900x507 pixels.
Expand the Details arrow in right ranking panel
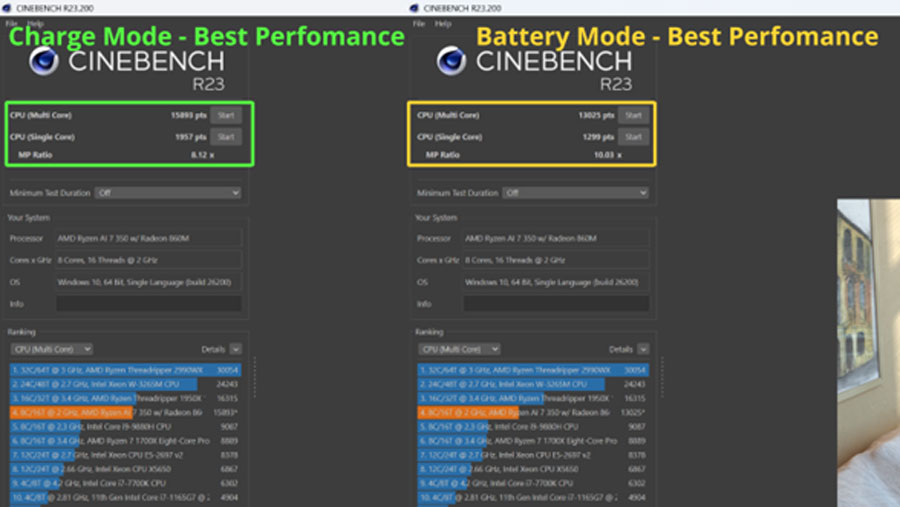click(x=642, y=349)
